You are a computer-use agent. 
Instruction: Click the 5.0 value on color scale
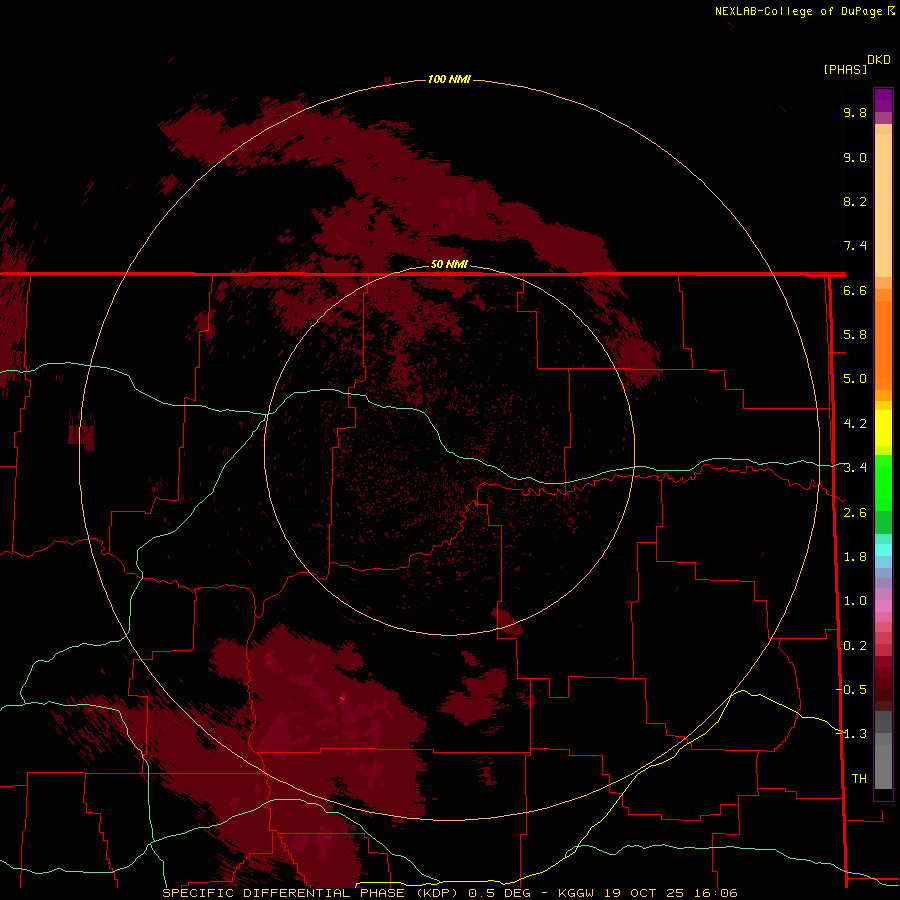(855, 379)
